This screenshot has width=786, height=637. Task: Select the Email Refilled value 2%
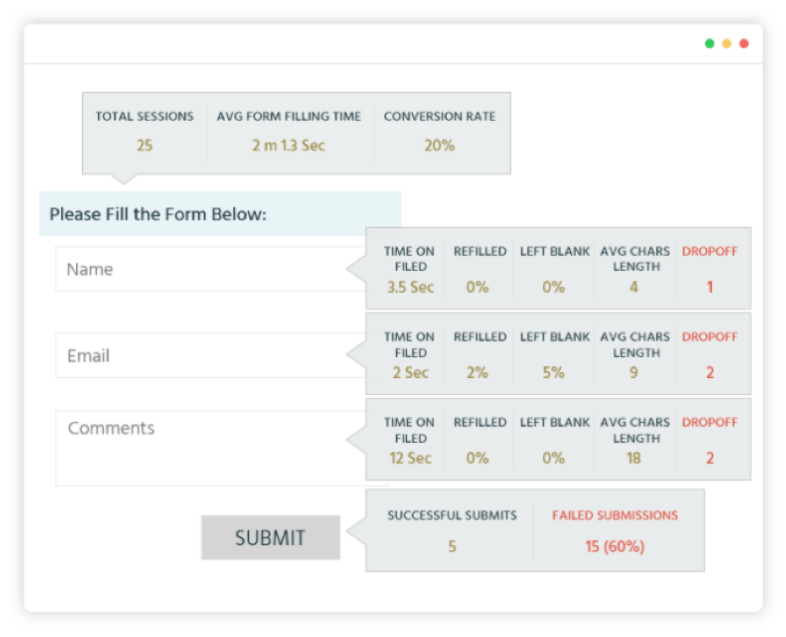[x=477, y=372]
